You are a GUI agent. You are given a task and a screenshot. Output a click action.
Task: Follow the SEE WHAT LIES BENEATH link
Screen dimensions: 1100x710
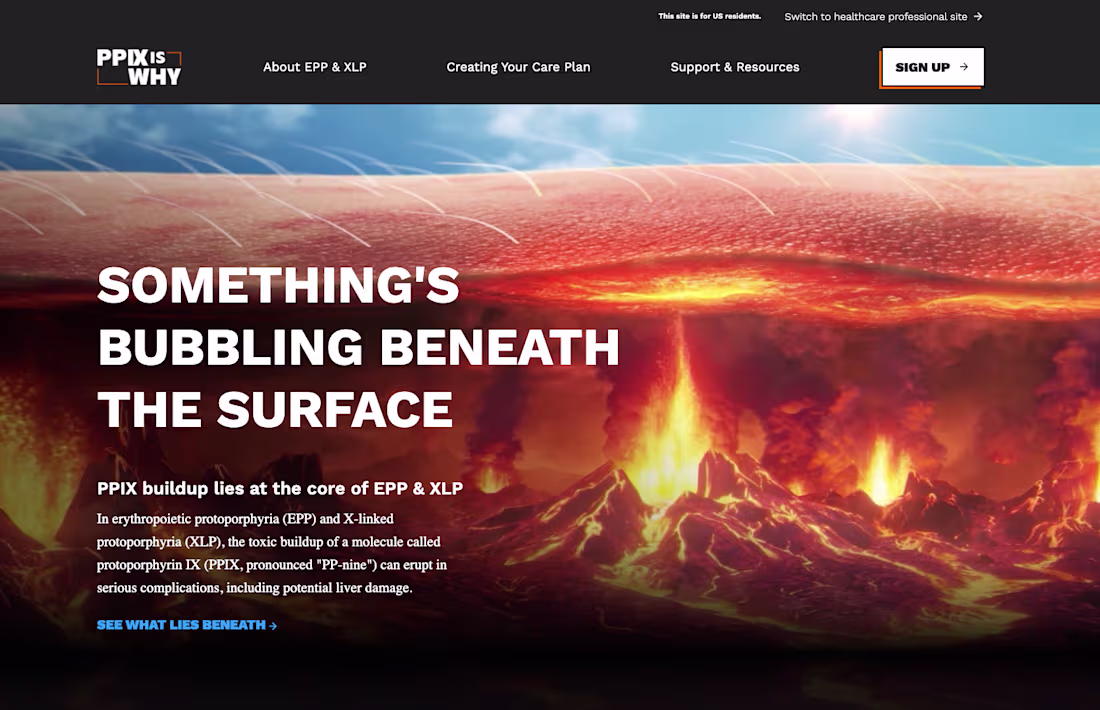(180, 625)
